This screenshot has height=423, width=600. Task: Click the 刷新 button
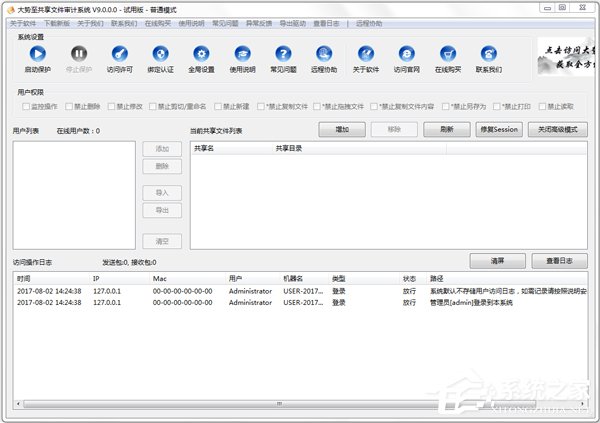coord(447,130)
